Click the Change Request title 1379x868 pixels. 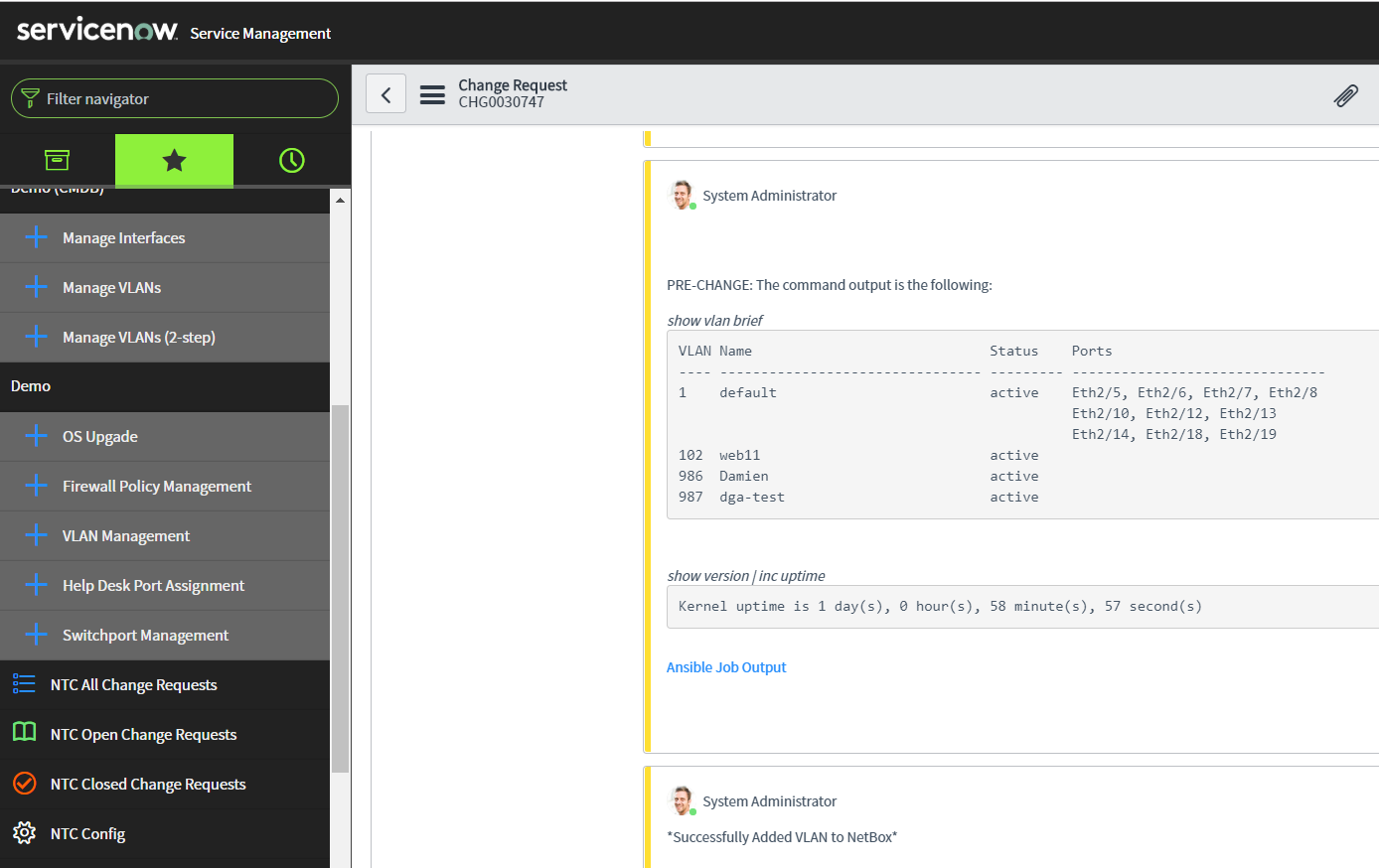tap(513, 85)
